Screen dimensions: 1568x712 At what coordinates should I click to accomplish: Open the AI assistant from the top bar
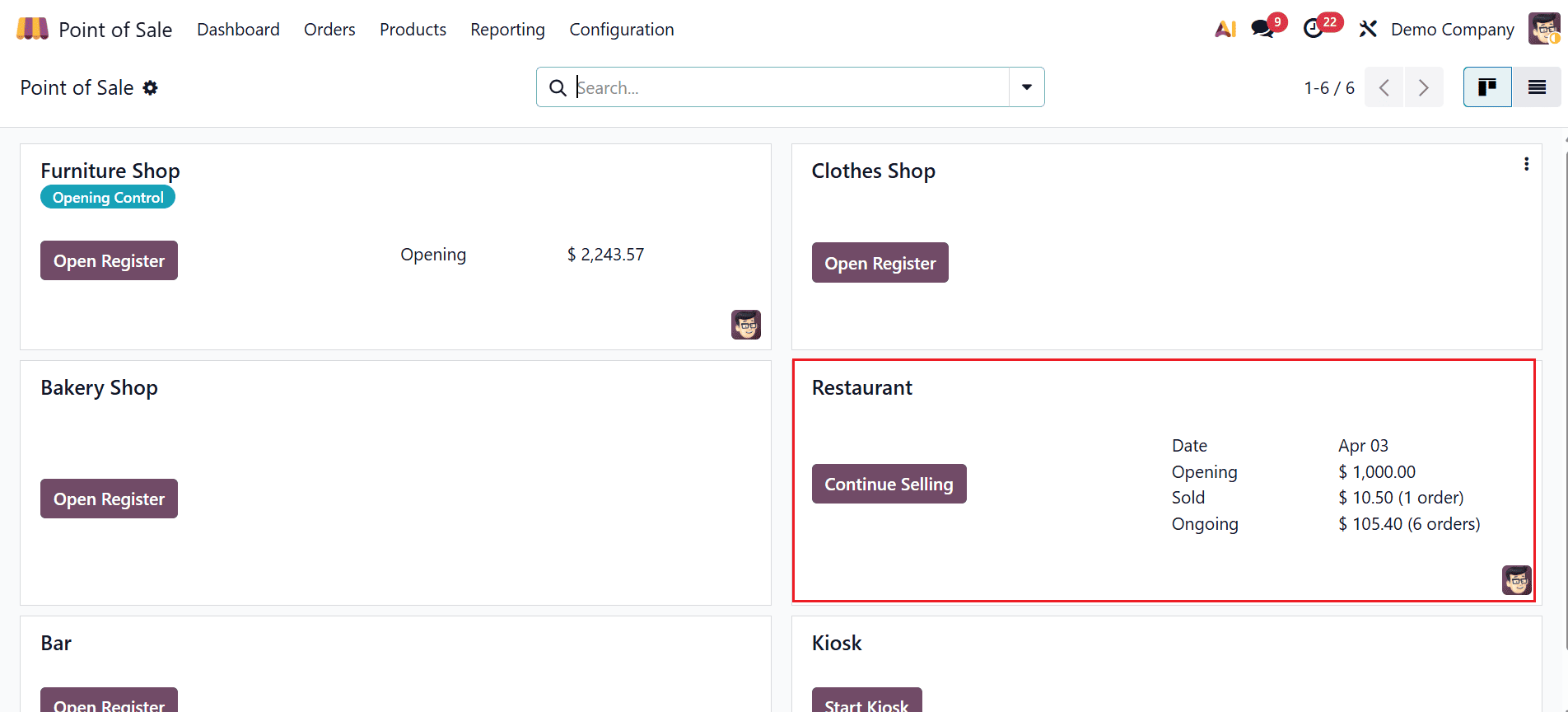[1226, 28]
